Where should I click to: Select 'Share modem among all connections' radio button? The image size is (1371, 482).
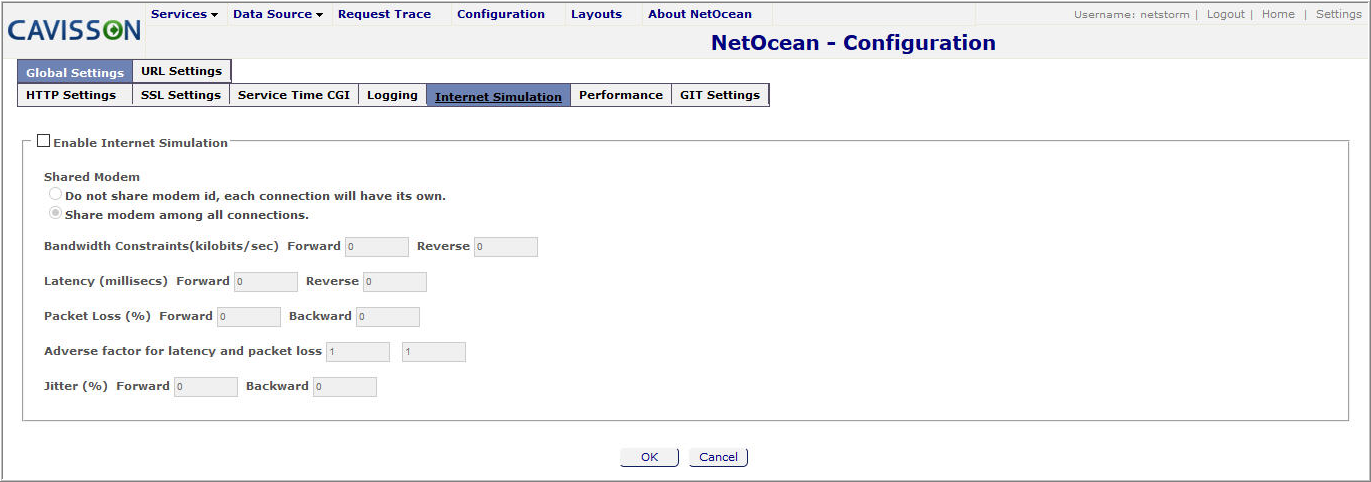point(56,213)
